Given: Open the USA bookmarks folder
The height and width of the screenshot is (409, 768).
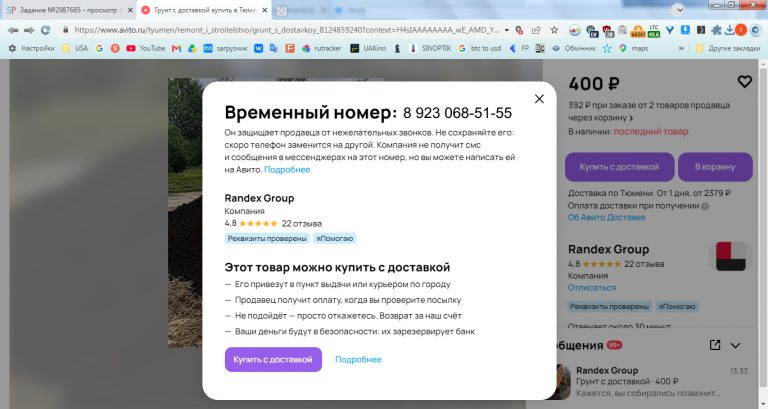Looking at the screenshot, I should tap(75, 48).
